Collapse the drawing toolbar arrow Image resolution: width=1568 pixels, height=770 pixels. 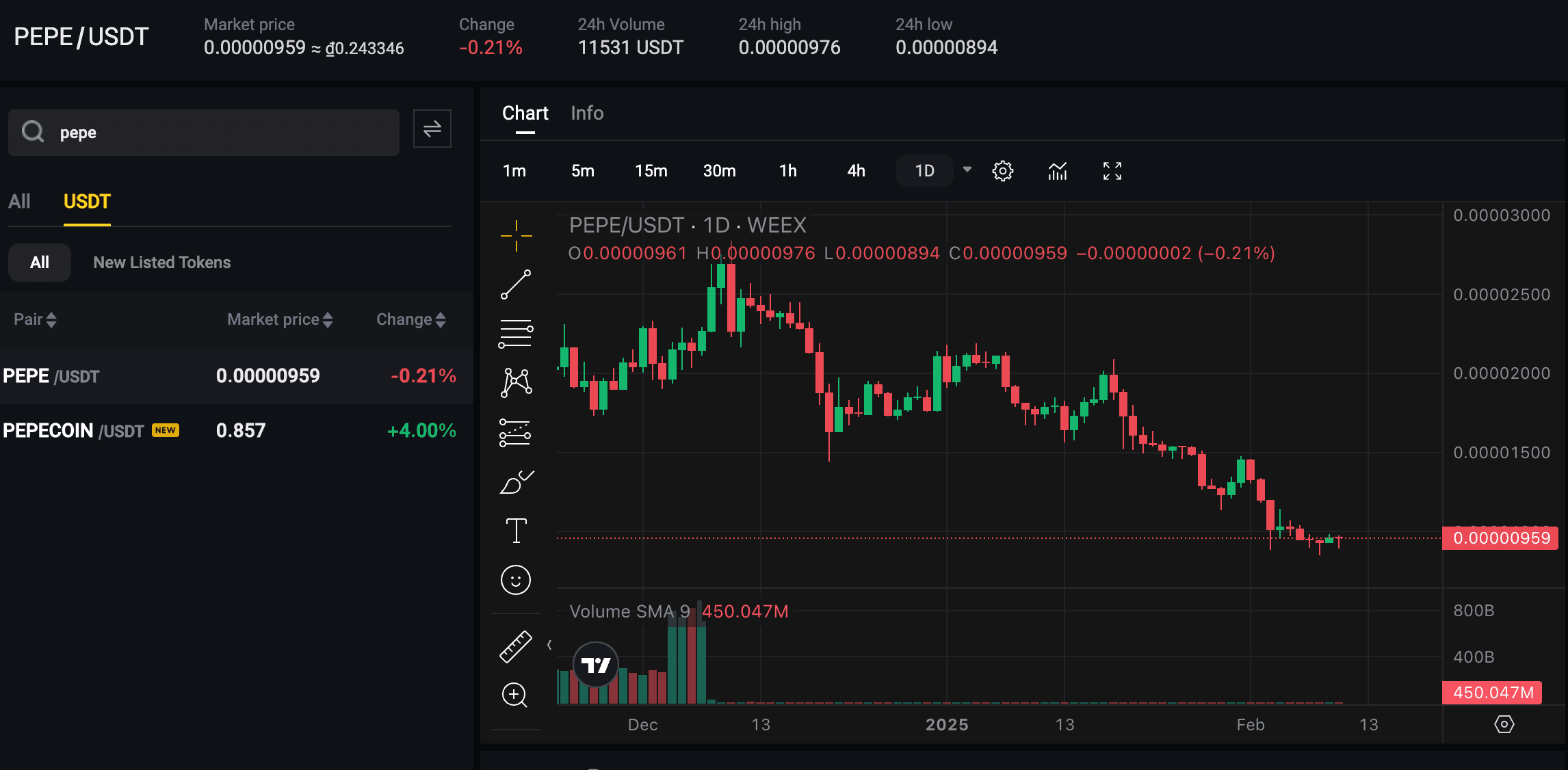549,645
